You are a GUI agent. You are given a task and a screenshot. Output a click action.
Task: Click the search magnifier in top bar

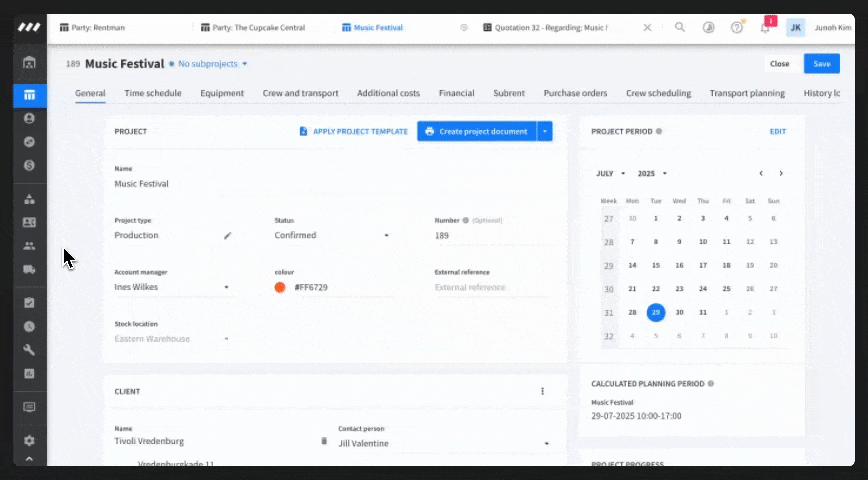click(680, 27)
